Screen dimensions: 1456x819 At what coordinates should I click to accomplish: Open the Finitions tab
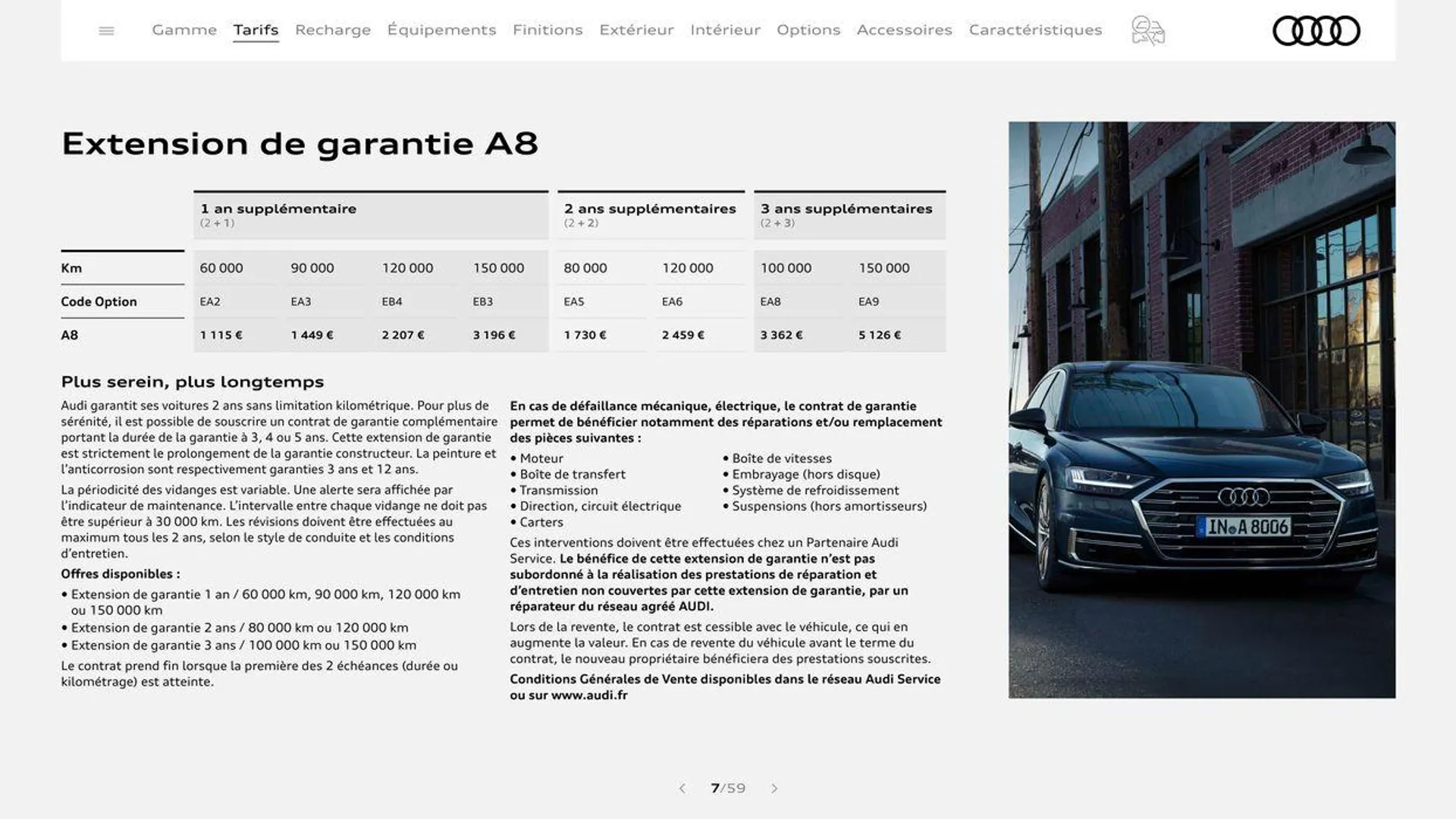pyautogui.click(x=548, y=30)
